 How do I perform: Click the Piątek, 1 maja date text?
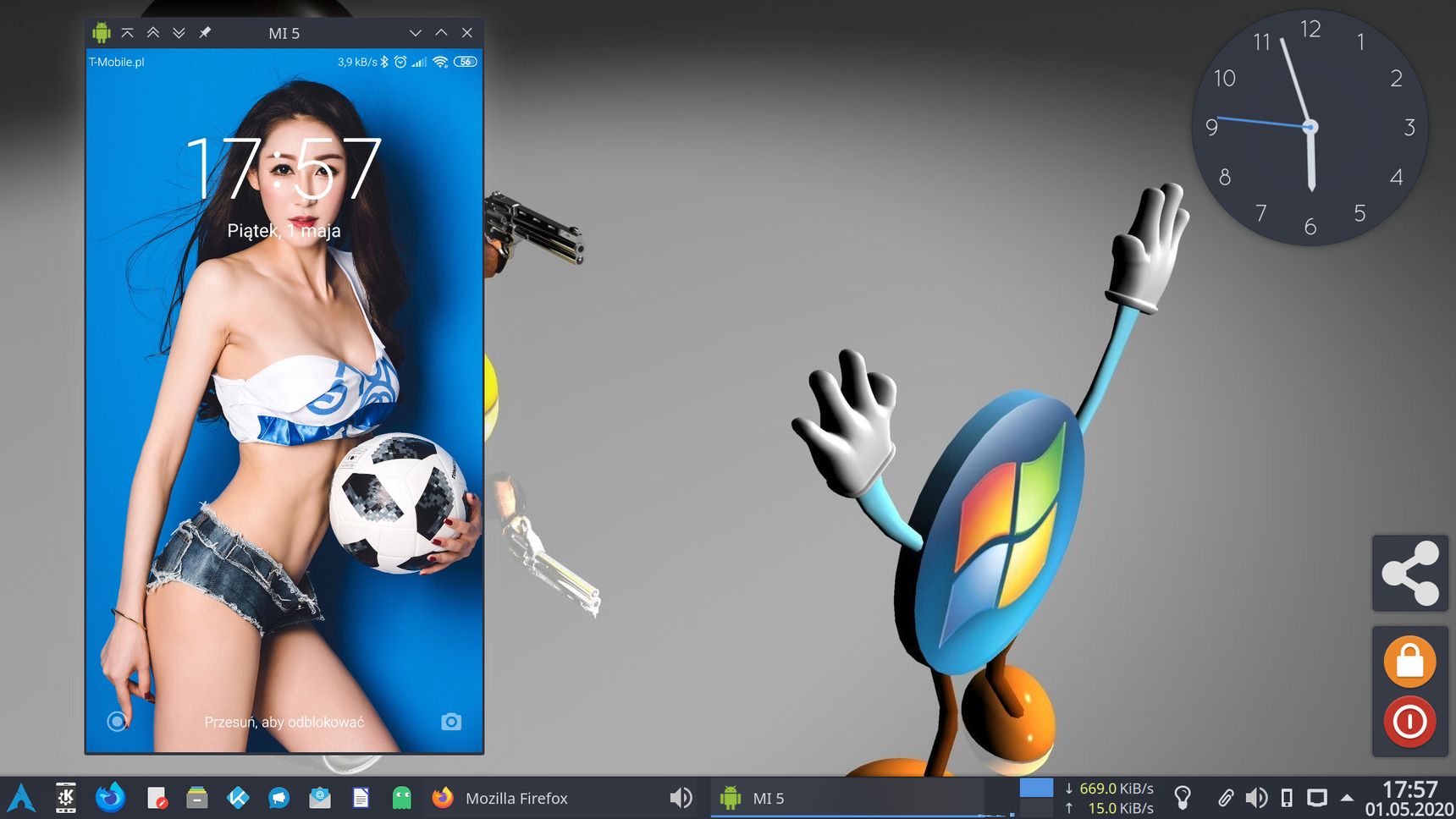284,230
